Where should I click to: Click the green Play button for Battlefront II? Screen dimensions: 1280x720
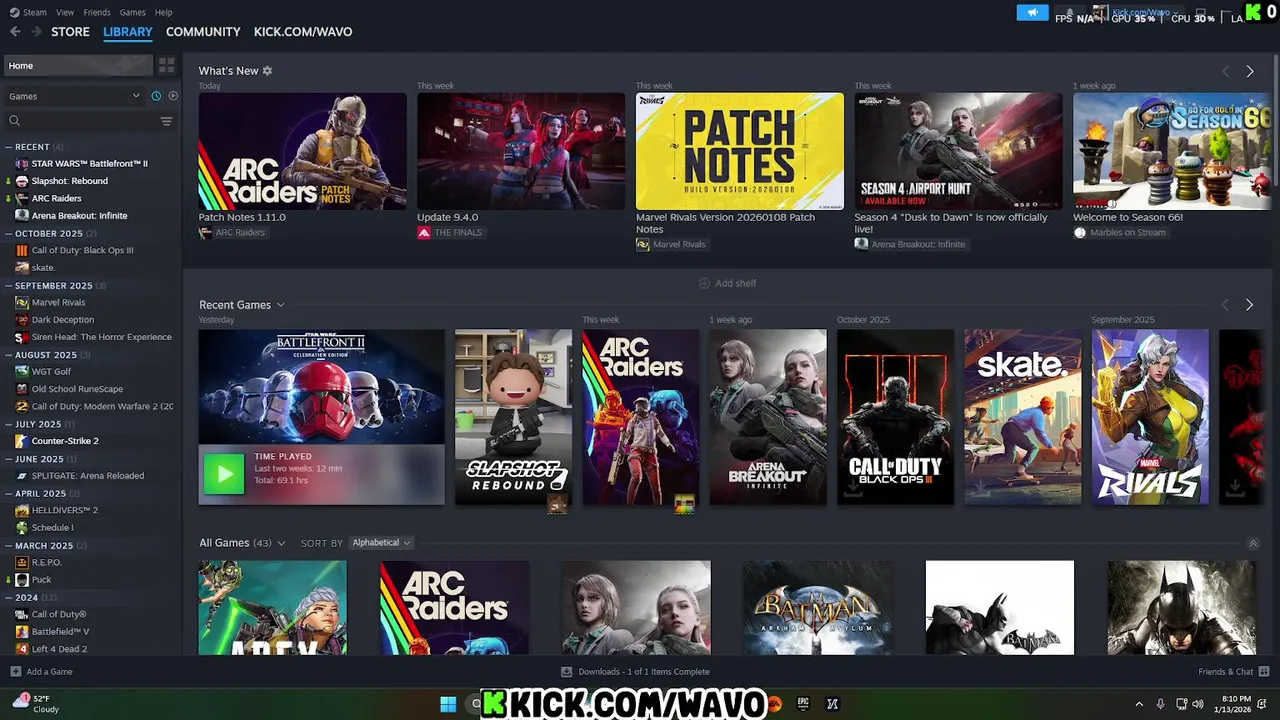[224, 474]
